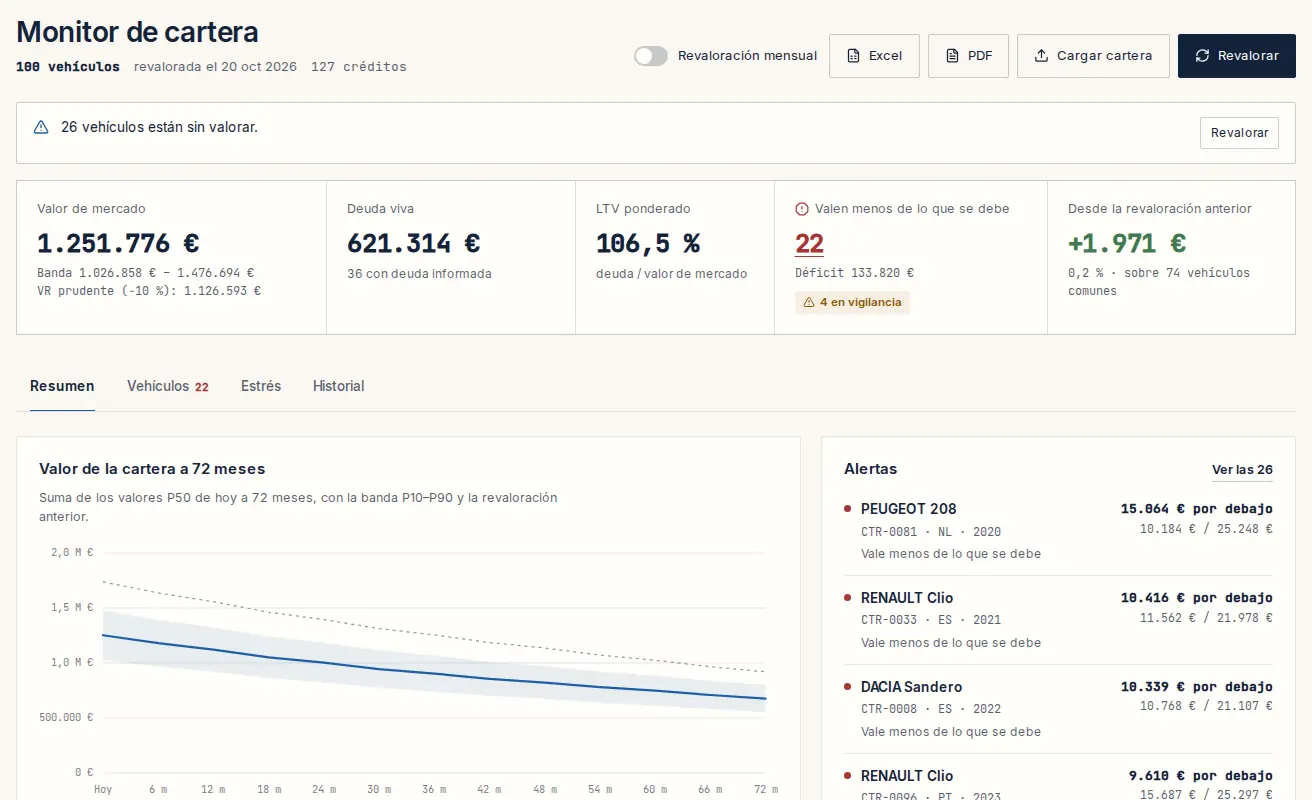Viewport: 1312px width, 800px height.
Task: Click the Alertas panel heading
Action: pyautogui.click(x=871, y=469)
